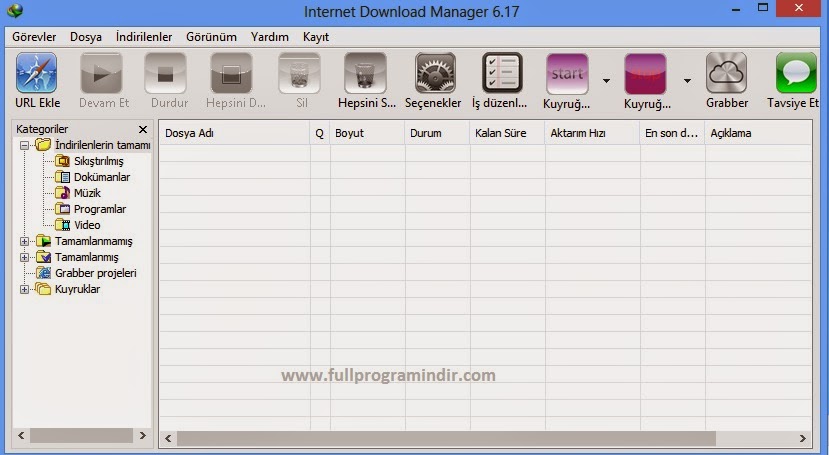Viewport: 829px width, 455px height.
Task: Select the Video category label
Action: [87, 225]
